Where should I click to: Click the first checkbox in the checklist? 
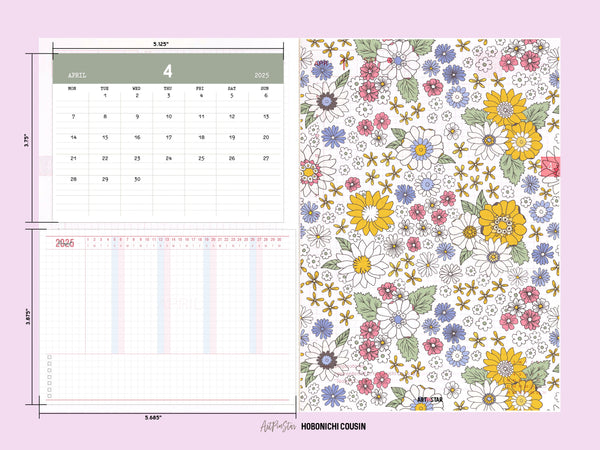(50, 357)
